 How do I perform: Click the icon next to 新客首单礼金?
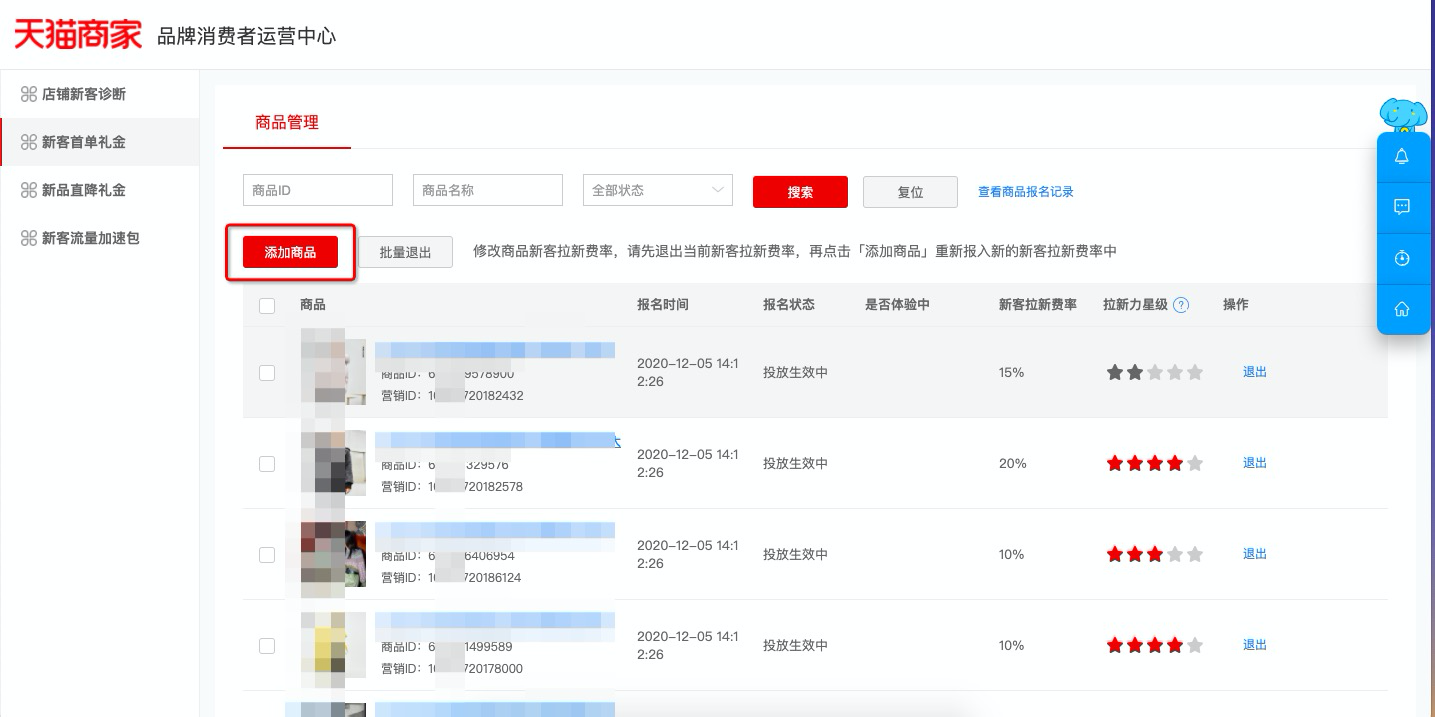(29, 142)
